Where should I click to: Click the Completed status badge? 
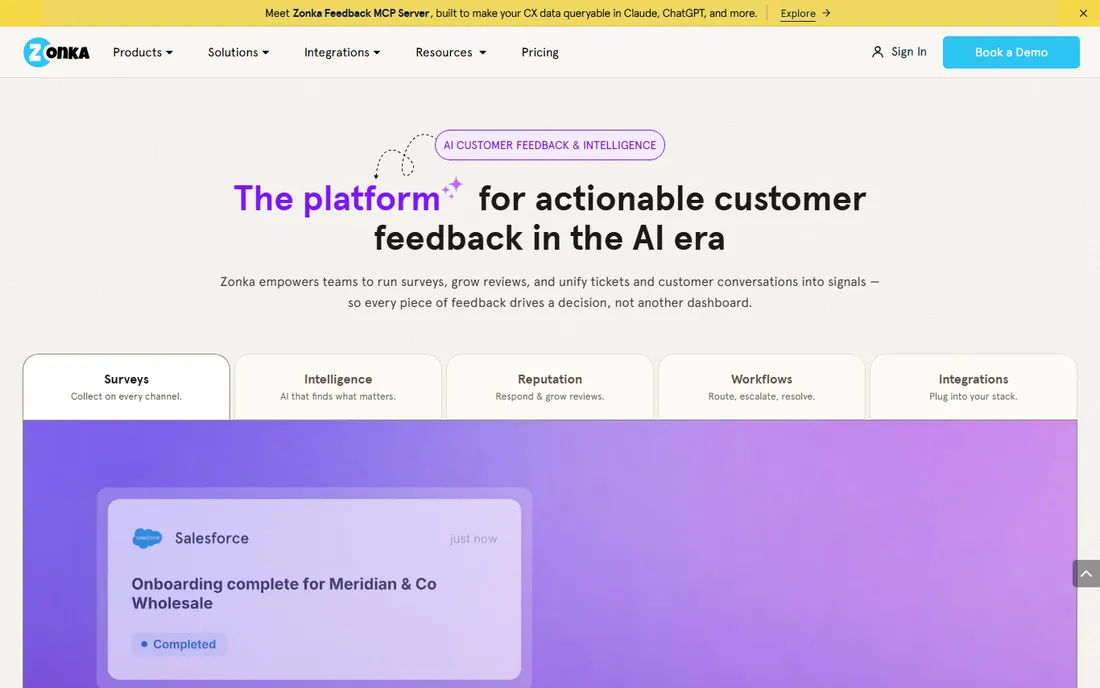click(x=179, y=644)
